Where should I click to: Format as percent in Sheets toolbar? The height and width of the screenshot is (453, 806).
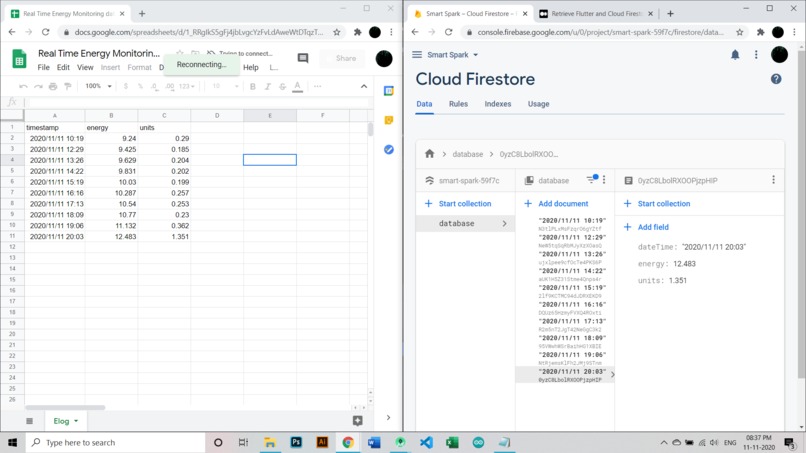click(x=140, y=86)
